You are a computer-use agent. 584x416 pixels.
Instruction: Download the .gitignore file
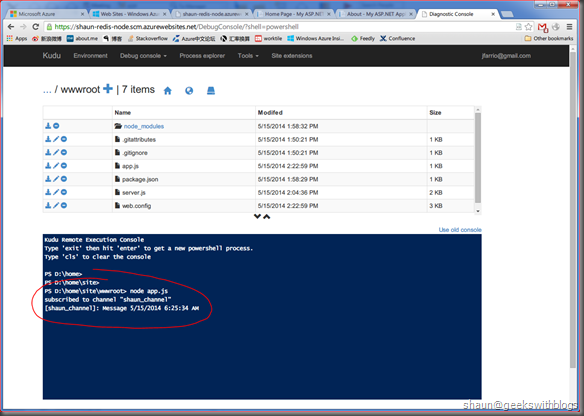pyautogui.click(x=48, y=152)
